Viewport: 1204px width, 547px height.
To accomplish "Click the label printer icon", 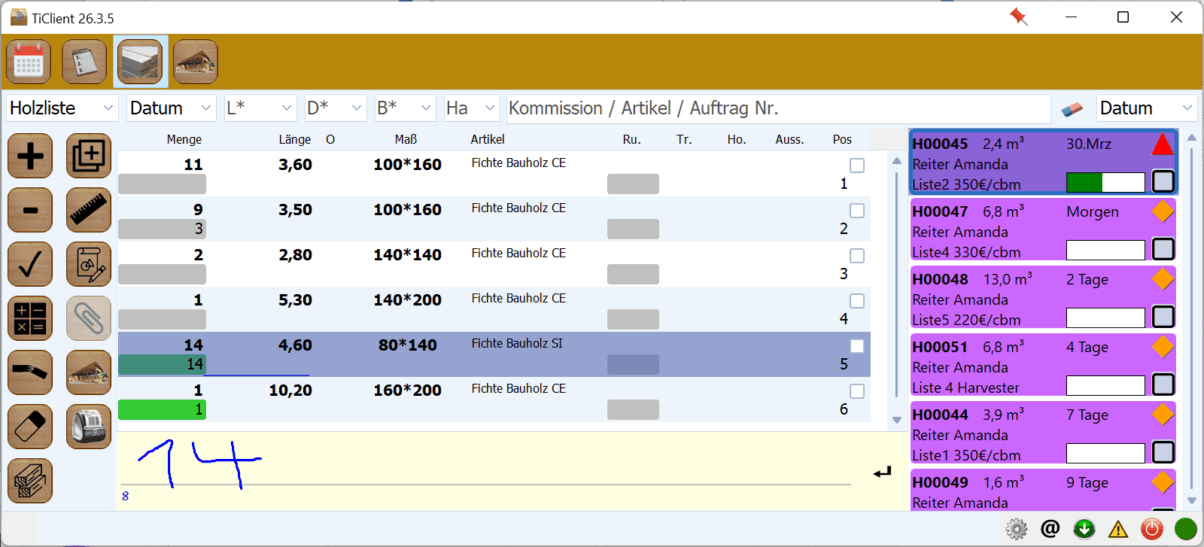I will [88, 427].
